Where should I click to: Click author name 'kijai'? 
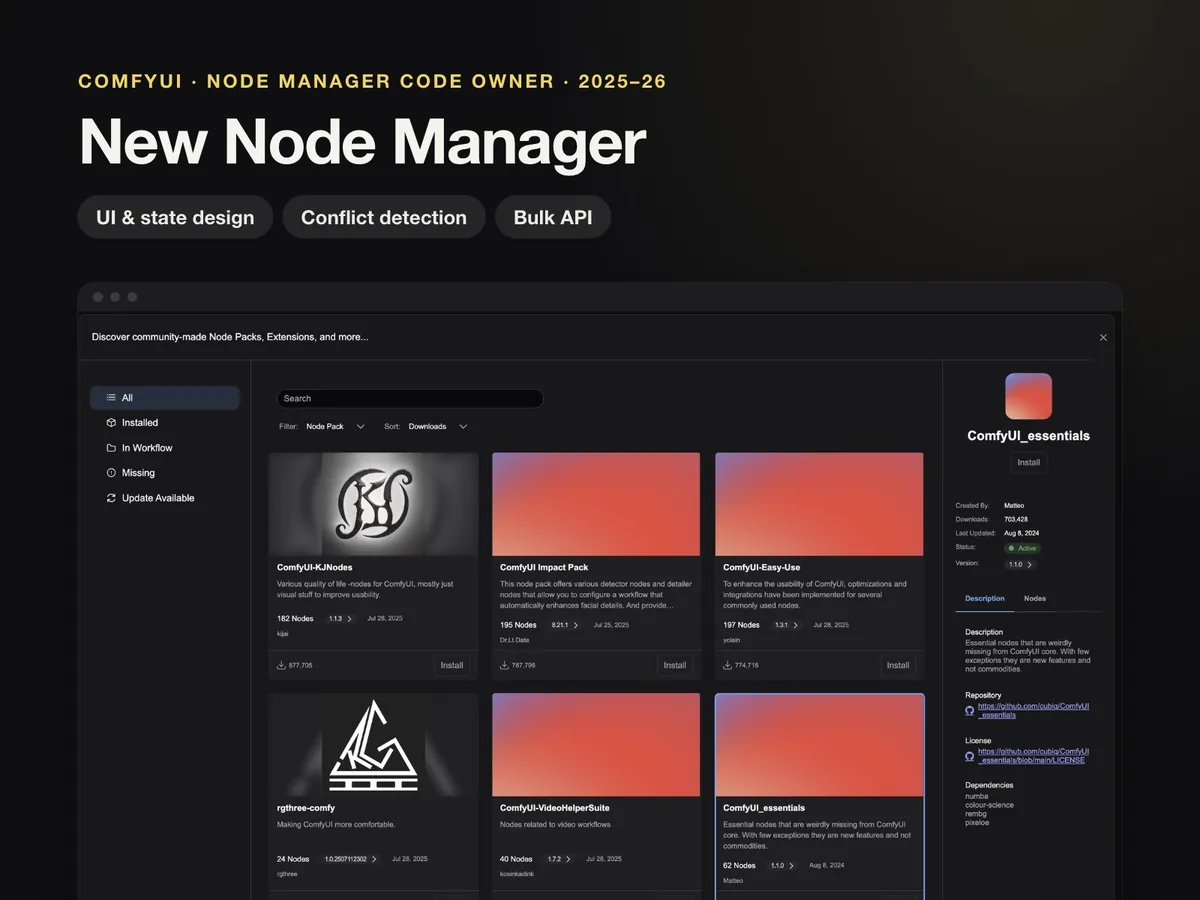(284, 634)
